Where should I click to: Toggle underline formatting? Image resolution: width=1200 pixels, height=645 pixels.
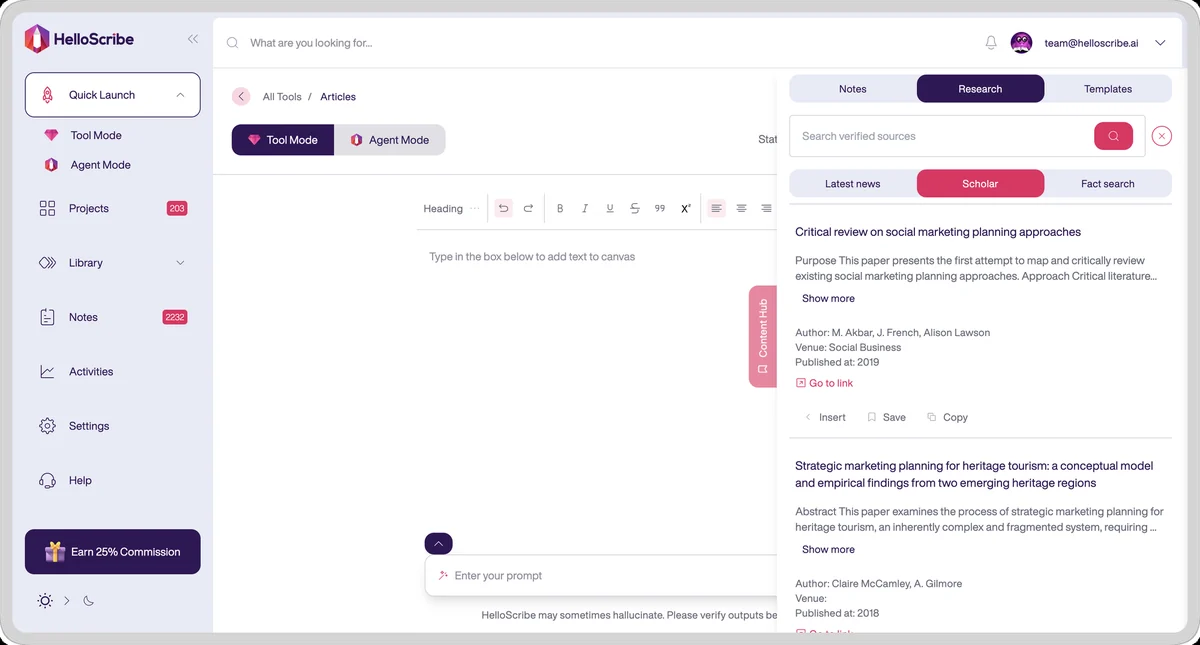coord(610,208)
